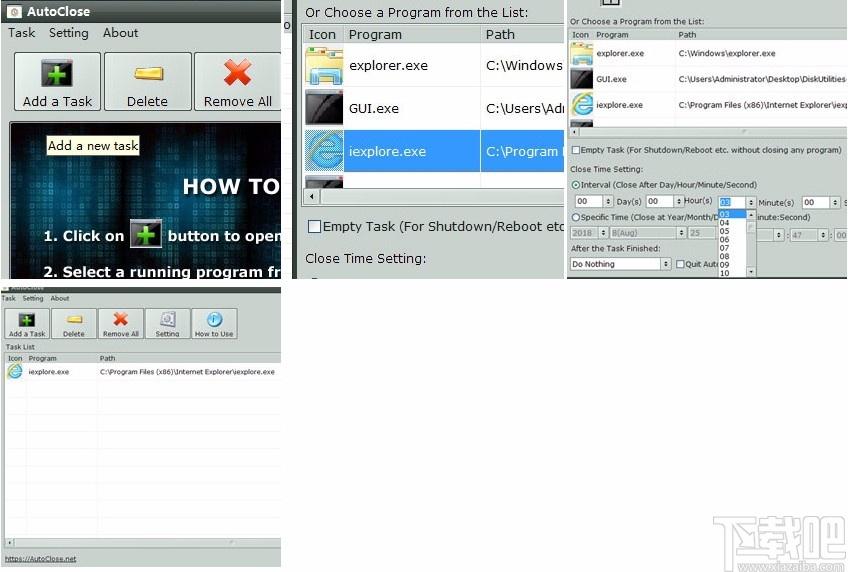Click the minute dropdown list scroll-up arrow
848x572 pixels.
click(751, 215)
